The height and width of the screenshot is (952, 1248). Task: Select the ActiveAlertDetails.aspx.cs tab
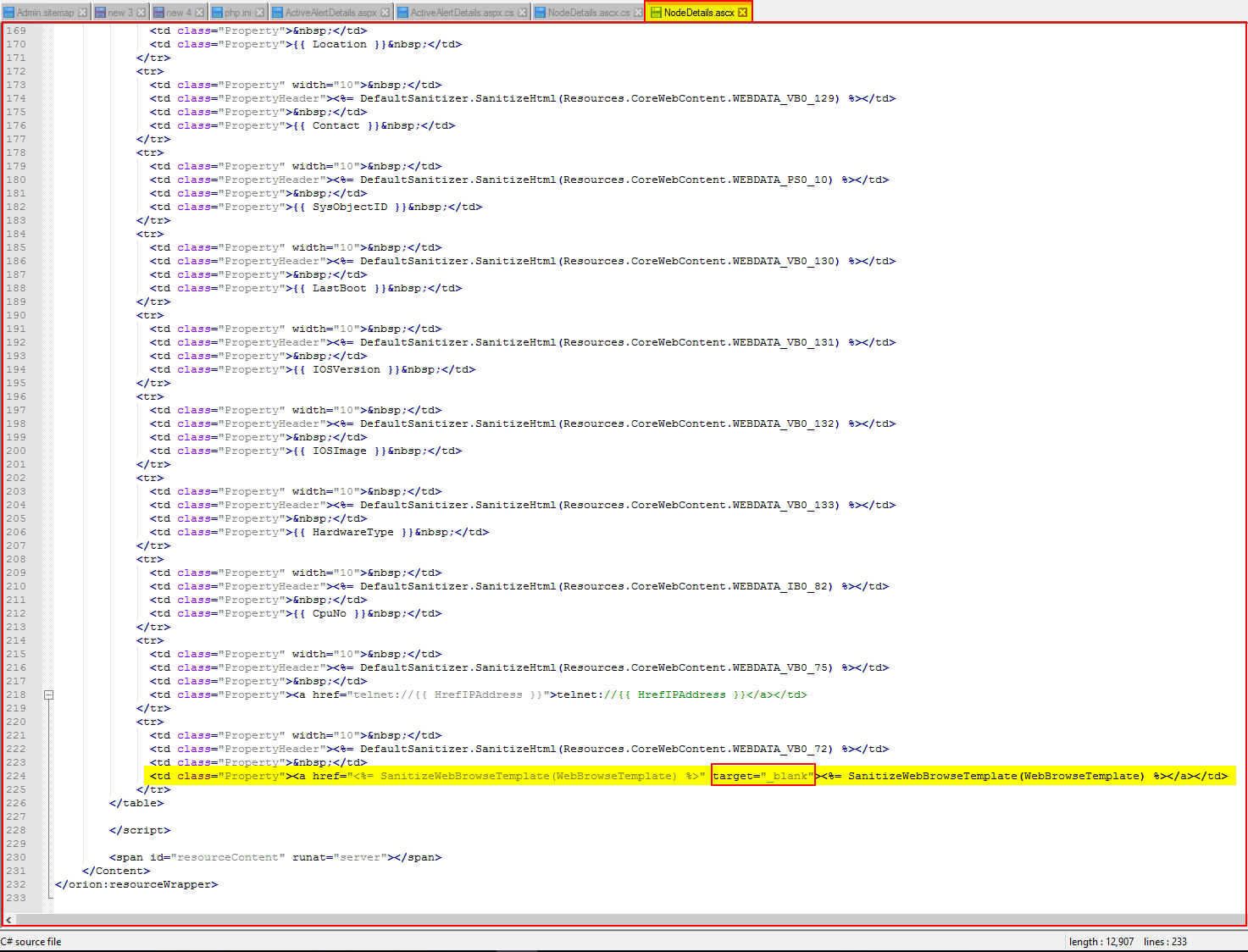tap(462, 12)
